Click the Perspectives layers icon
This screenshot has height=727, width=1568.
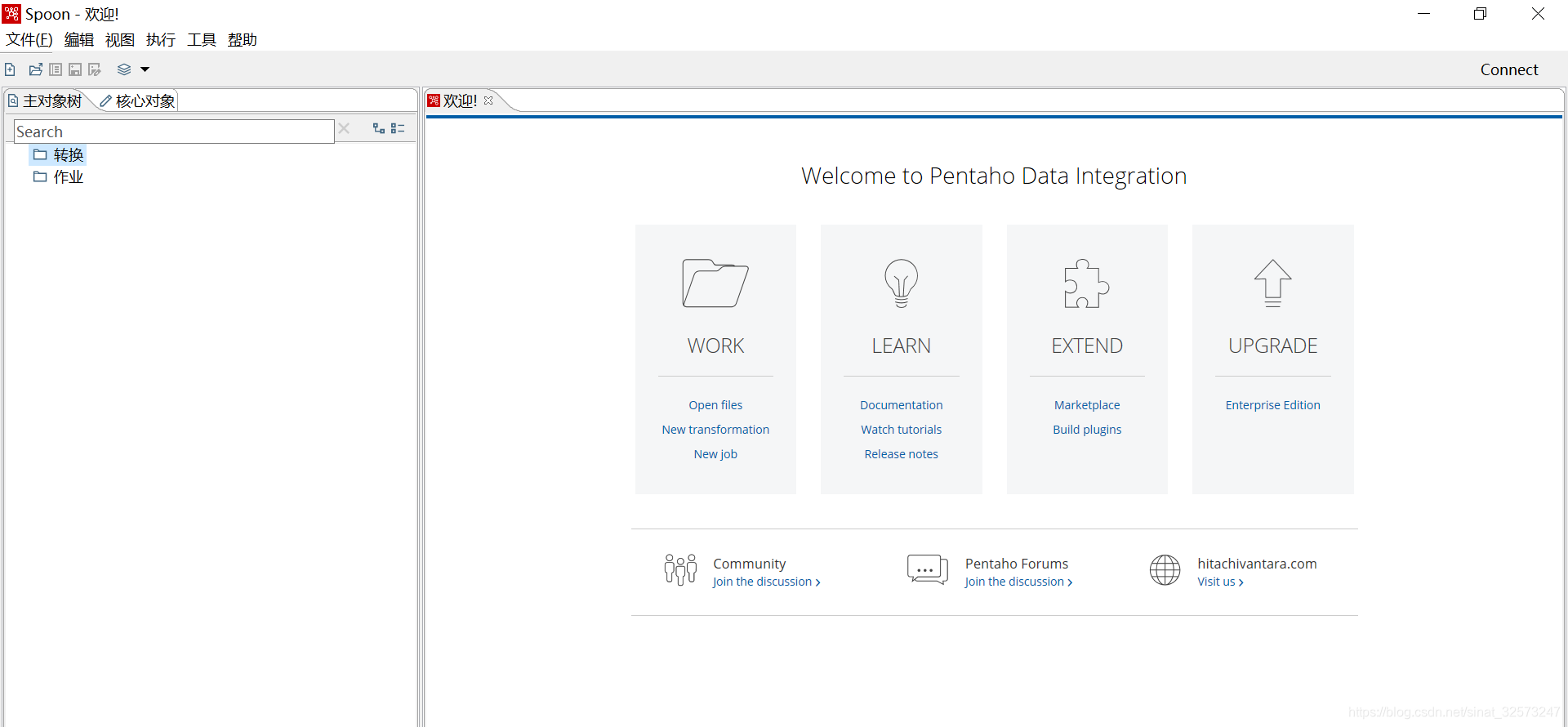click(x=124, y=69)
